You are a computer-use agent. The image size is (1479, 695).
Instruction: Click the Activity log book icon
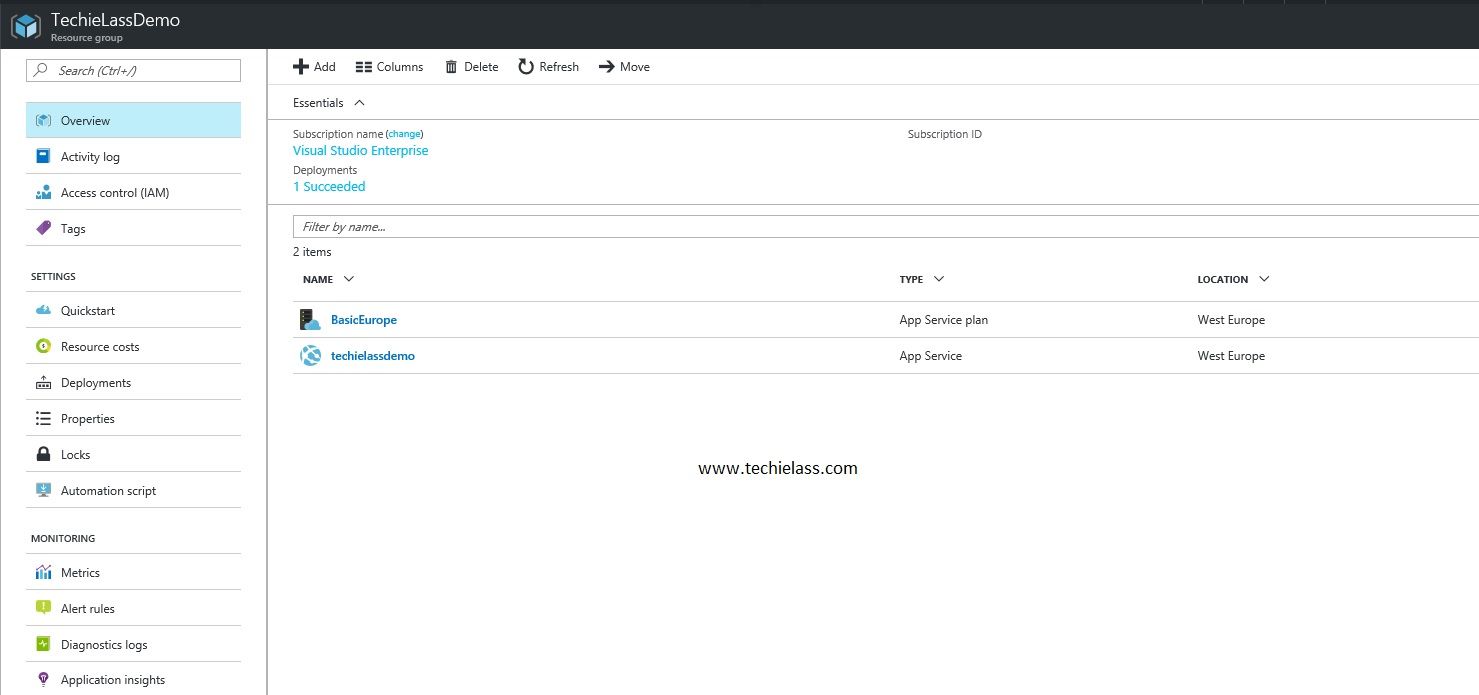tap(43, 156)
